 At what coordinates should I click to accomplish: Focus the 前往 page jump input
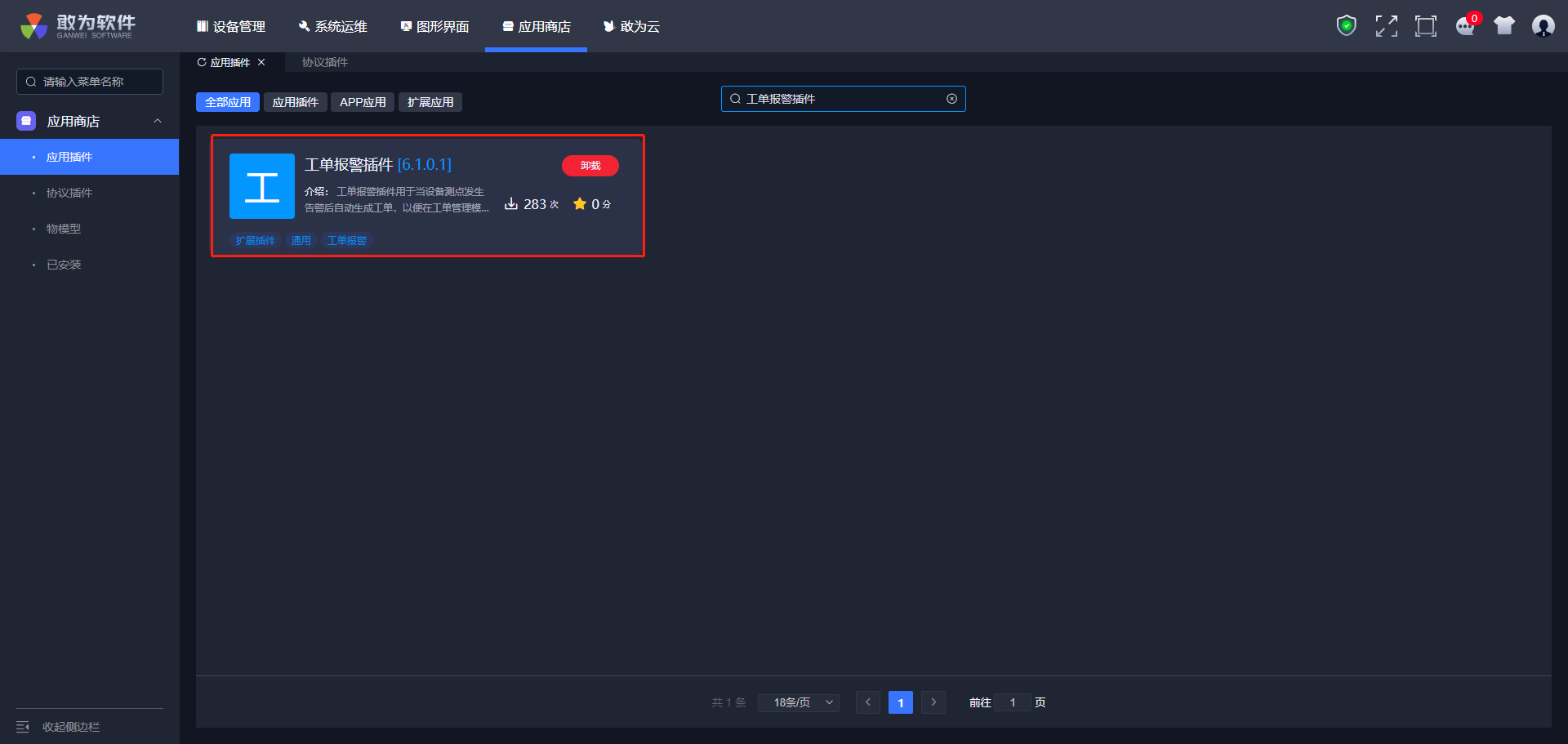point(1013,702)
